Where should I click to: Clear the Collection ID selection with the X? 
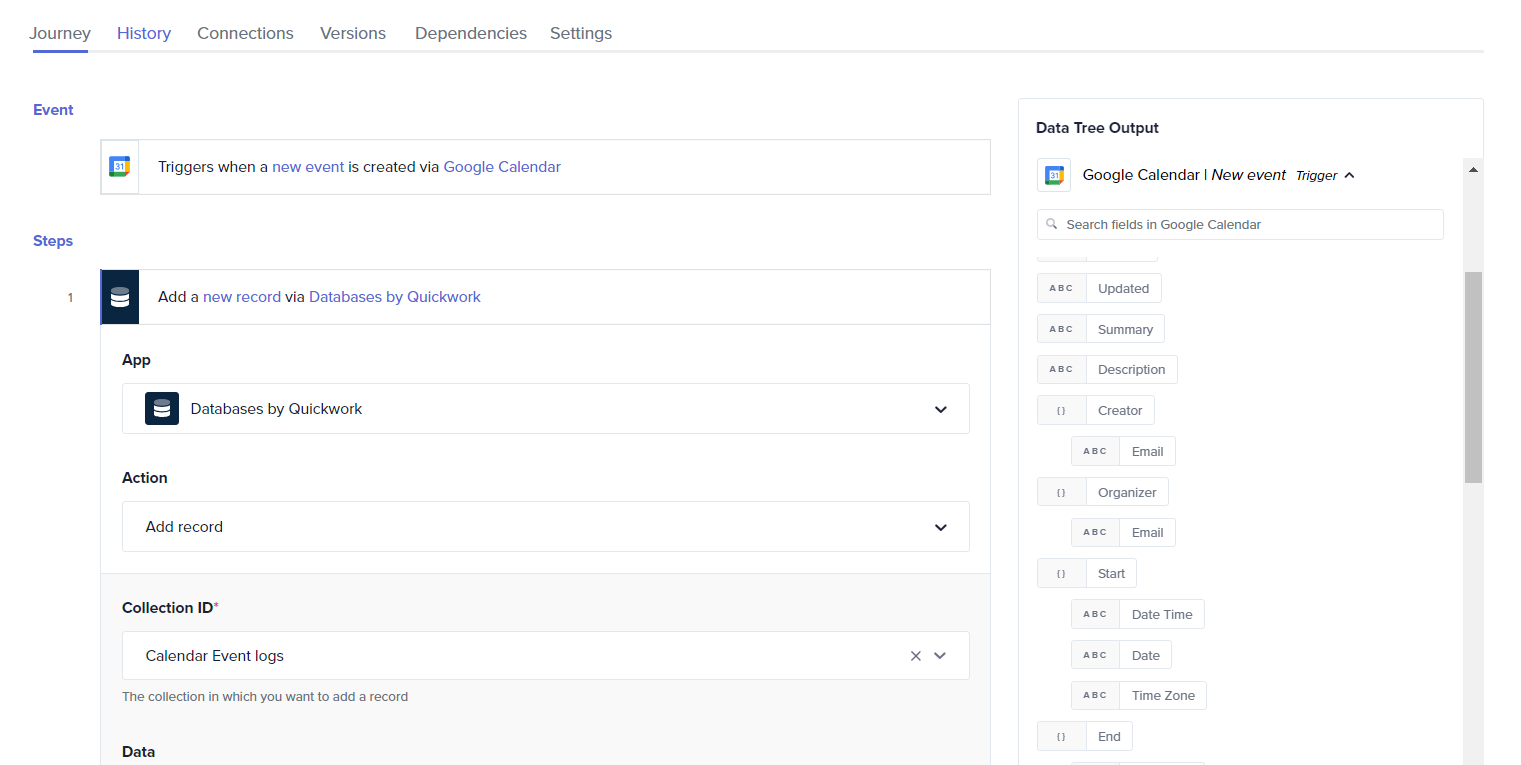(x=916, y=656)
